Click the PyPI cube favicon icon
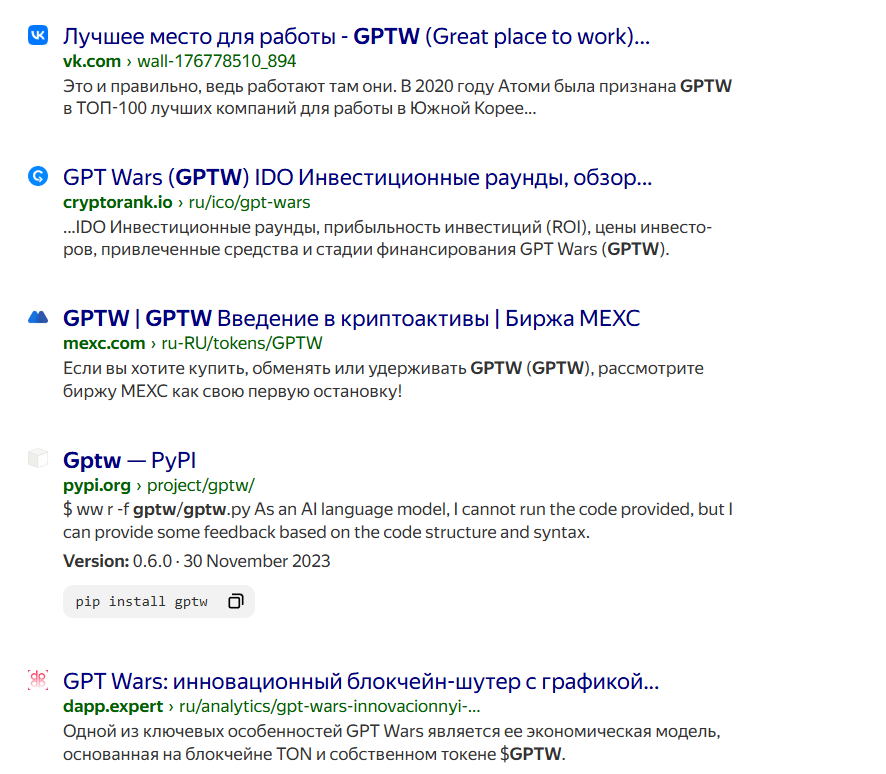Image resolution: width=886 pixels, height=774 pixels. click(x=38, y=458)
